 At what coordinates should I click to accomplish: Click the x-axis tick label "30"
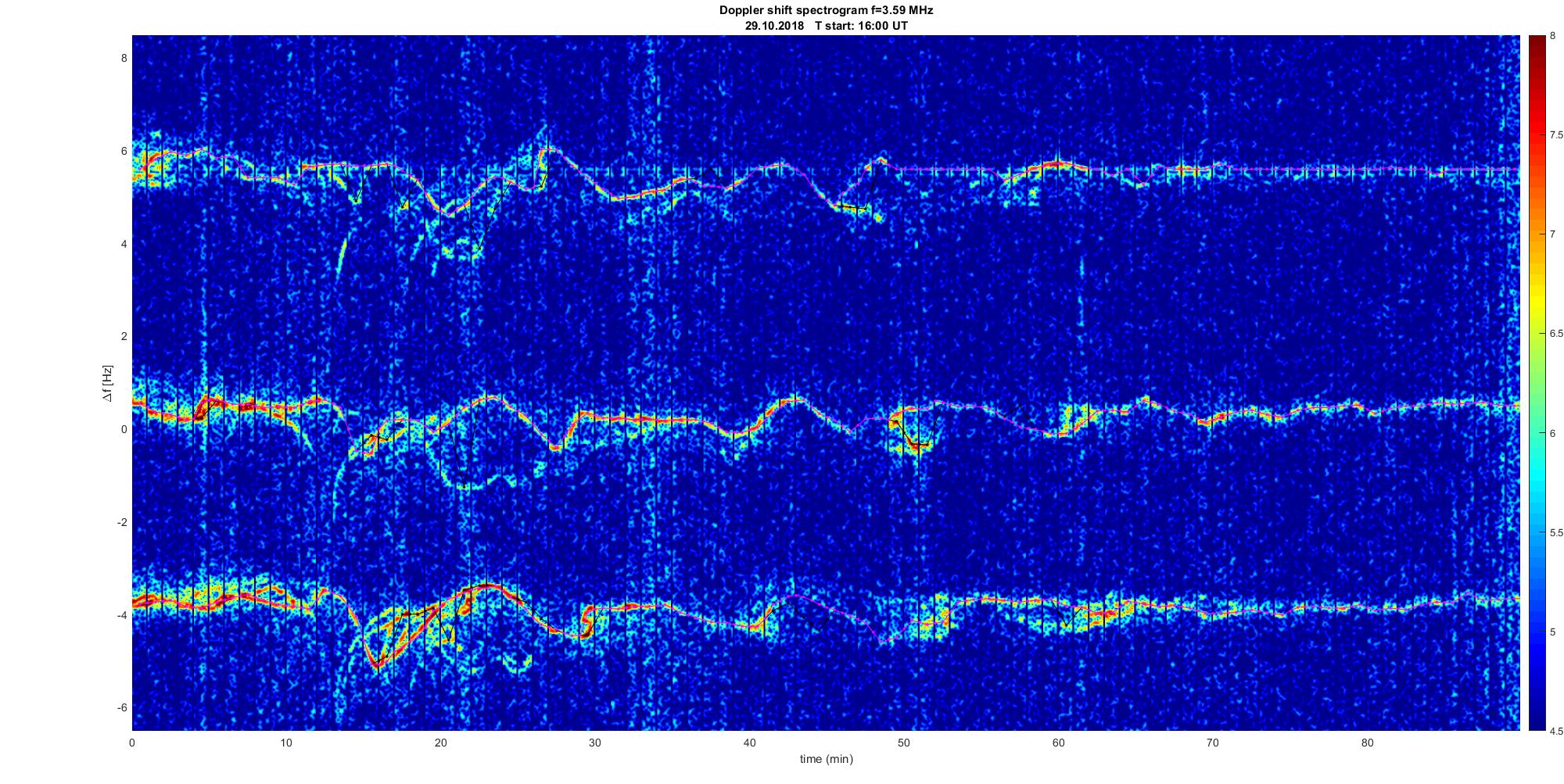[x=595, y=743]
